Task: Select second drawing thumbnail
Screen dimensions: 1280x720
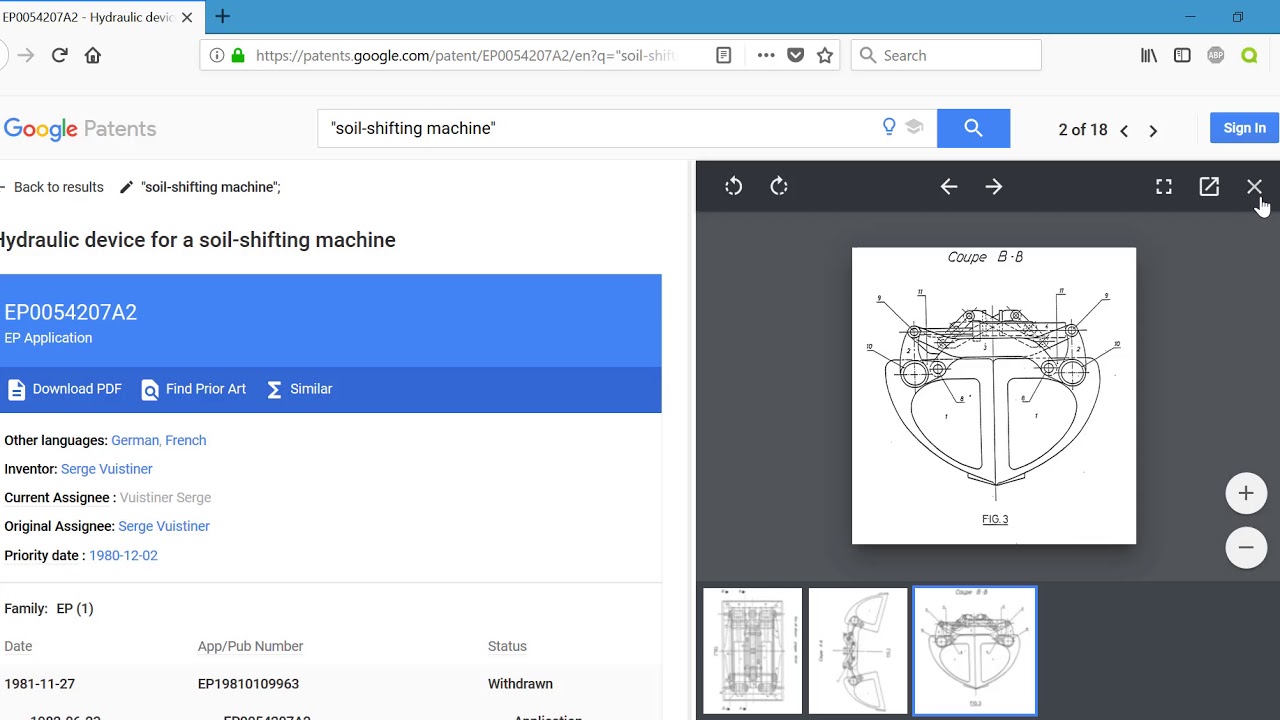Action: (858, 651)
